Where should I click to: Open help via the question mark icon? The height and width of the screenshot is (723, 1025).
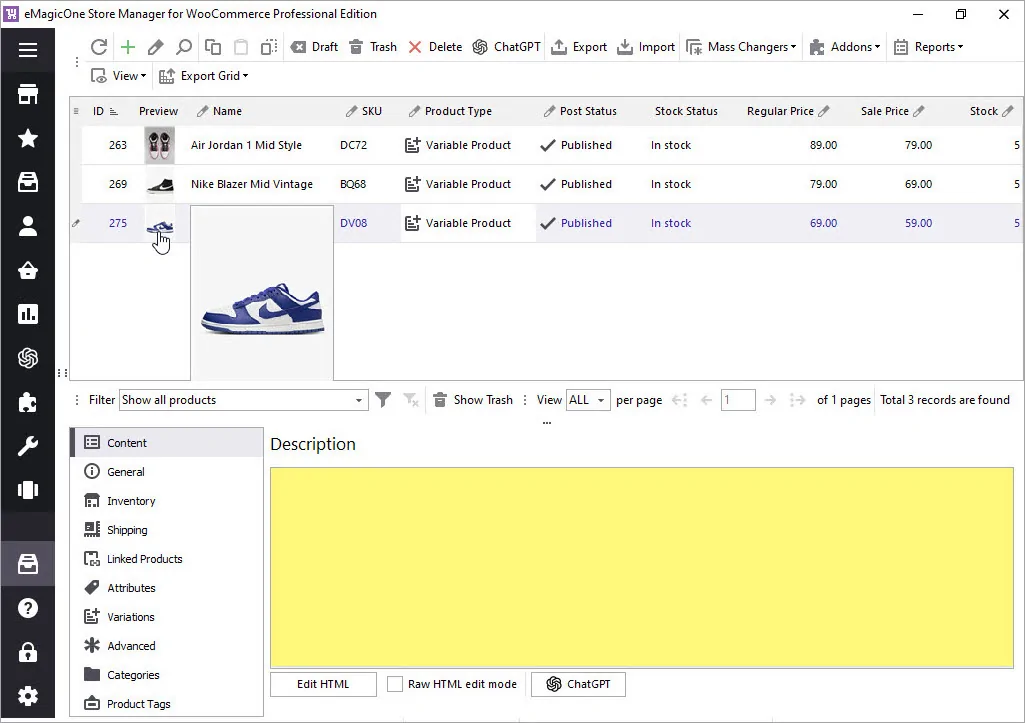27,608
